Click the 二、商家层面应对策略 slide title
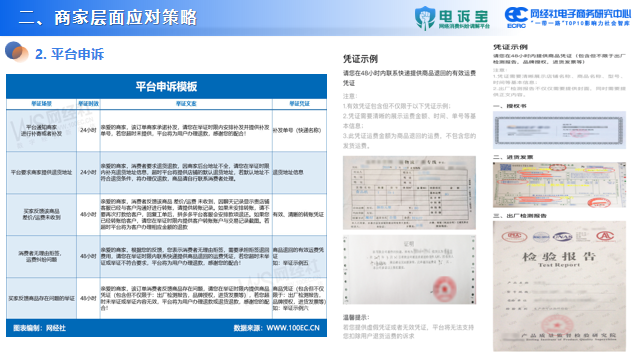The image size is (640, 360). (108, 18)
